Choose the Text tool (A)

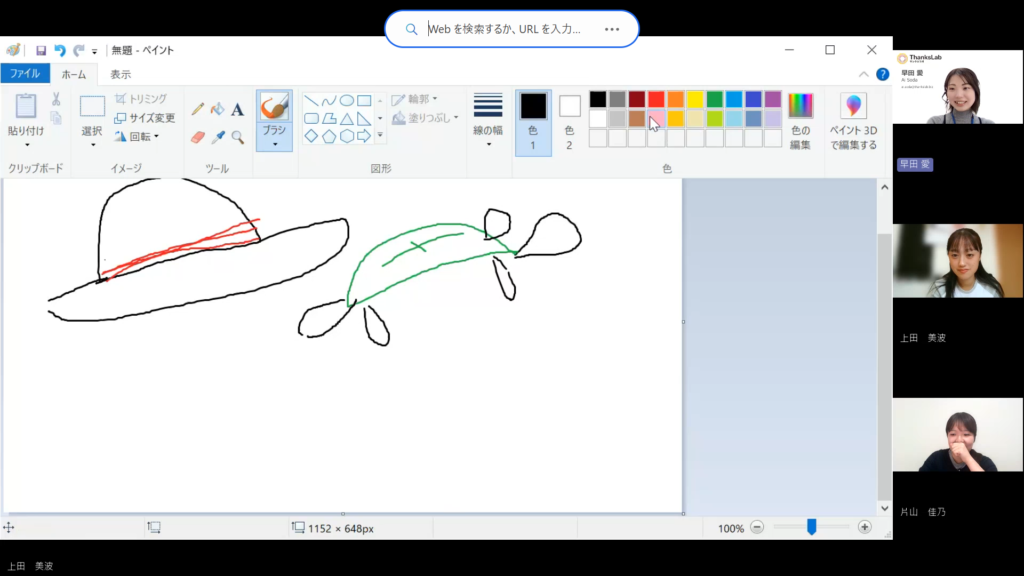(238, 109)
